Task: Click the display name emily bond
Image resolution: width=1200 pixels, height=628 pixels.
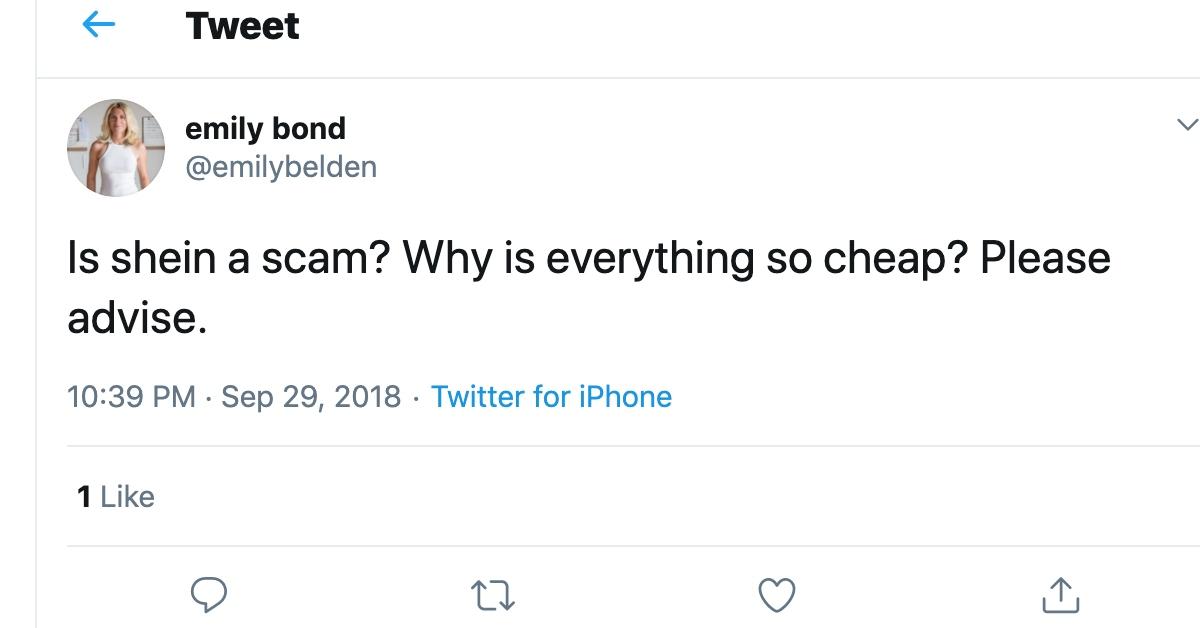Action: pyautogui.click(x=265, y=128)
